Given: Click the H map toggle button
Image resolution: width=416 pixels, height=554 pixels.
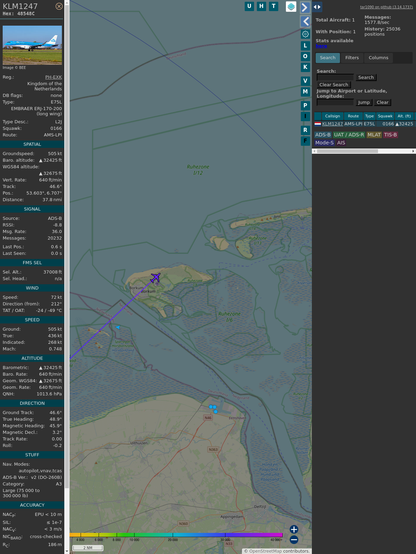Looking at the screenshot, I should click(261, 6).
